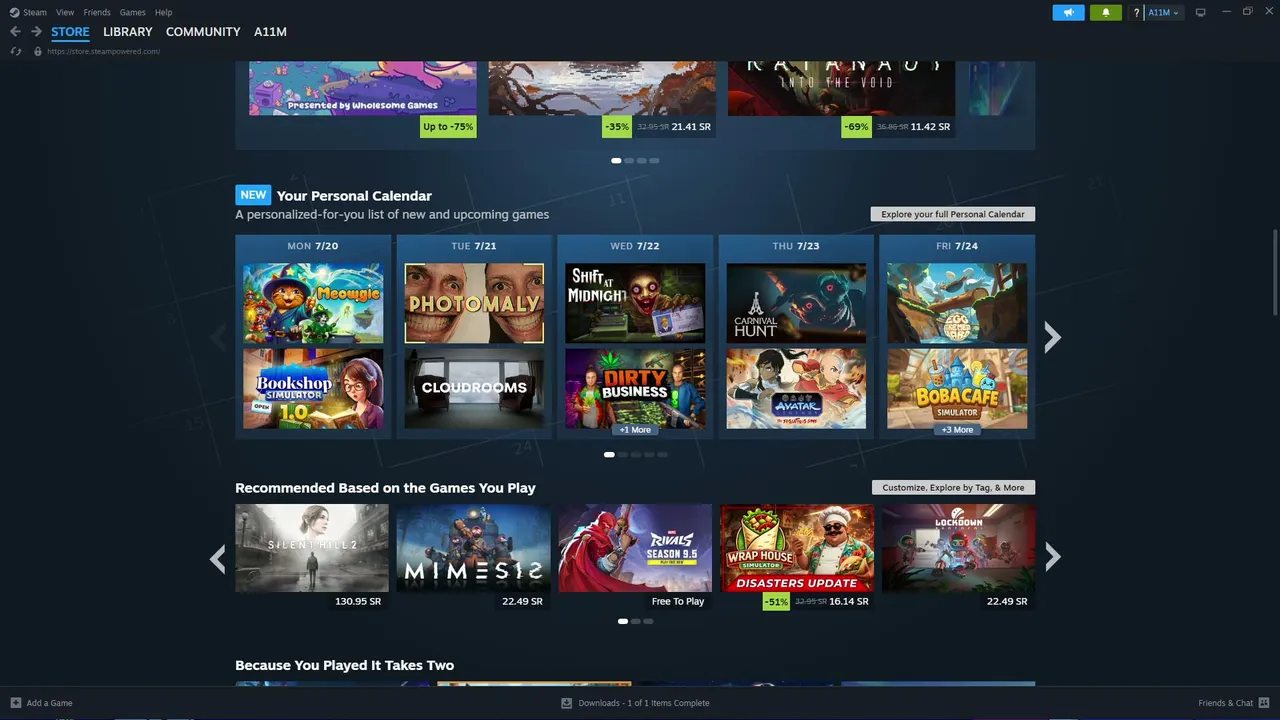The height and width of the screenshot is (720, 1280).
Task: Open the Boba Cafe Simulator thumbnail
Action: [x=957, y=389]
